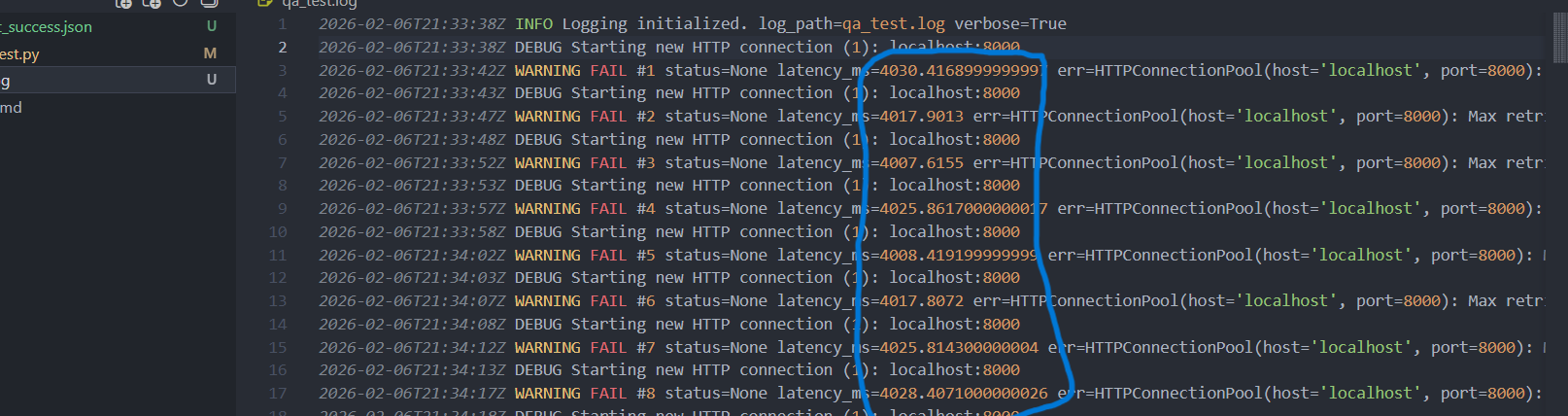This screenshot has height=416, width=1568.
Task: Click line number 9 in the gutter
Action: [283, 208]
